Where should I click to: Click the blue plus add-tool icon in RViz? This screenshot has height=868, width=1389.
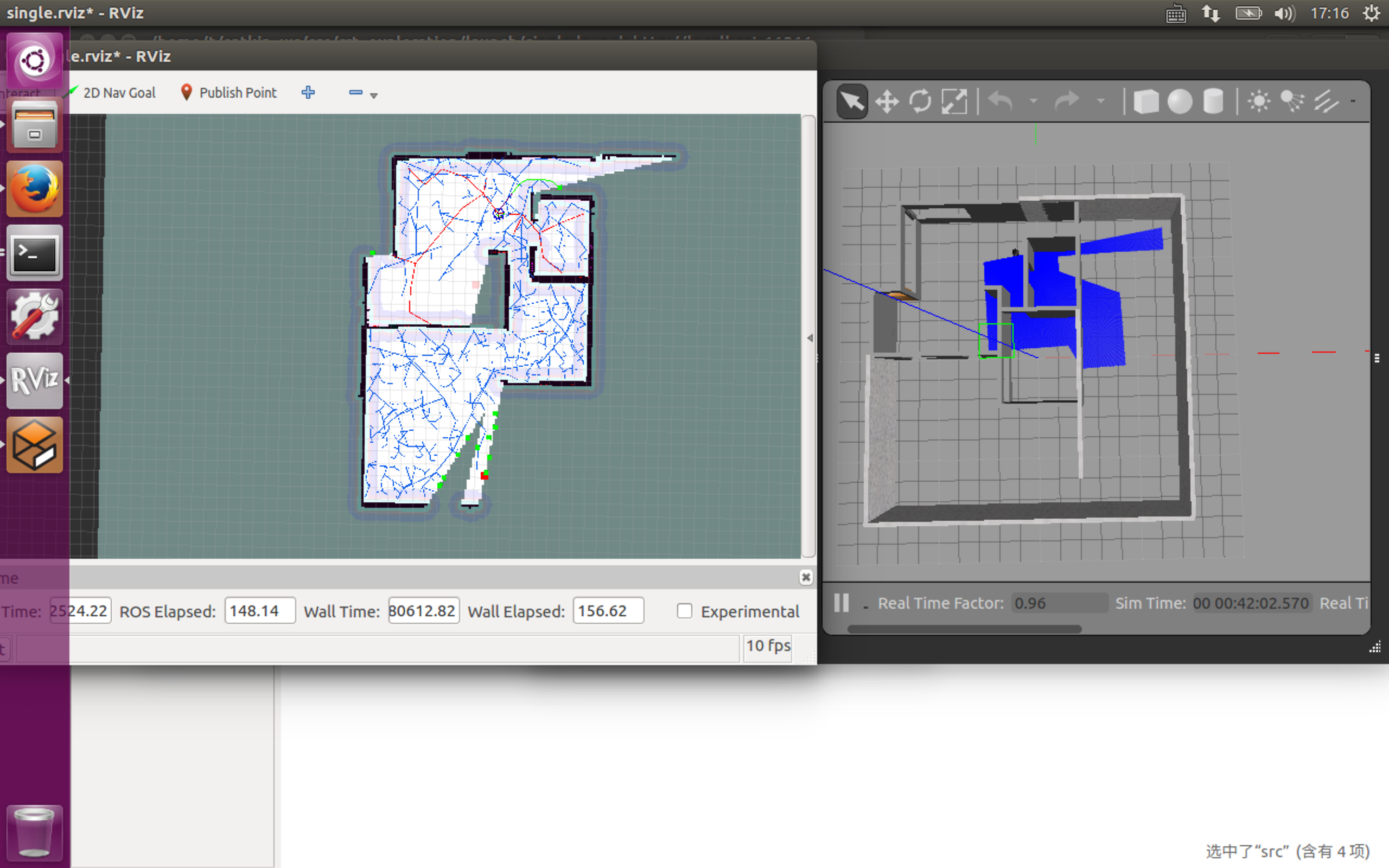308,92
